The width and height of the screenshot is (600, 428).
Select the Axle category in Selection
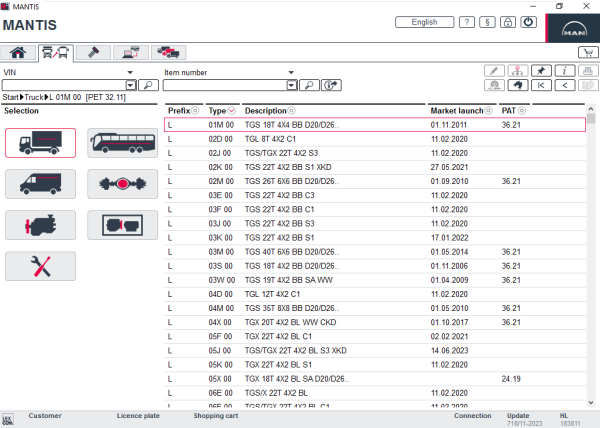[122, 184]
